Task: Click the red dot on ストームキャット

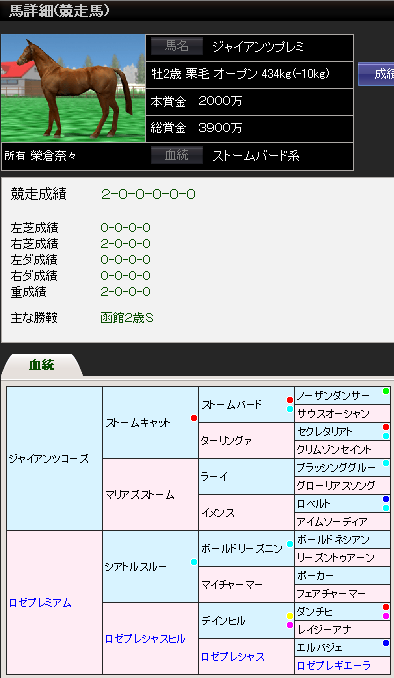Action: coord(194,418)
